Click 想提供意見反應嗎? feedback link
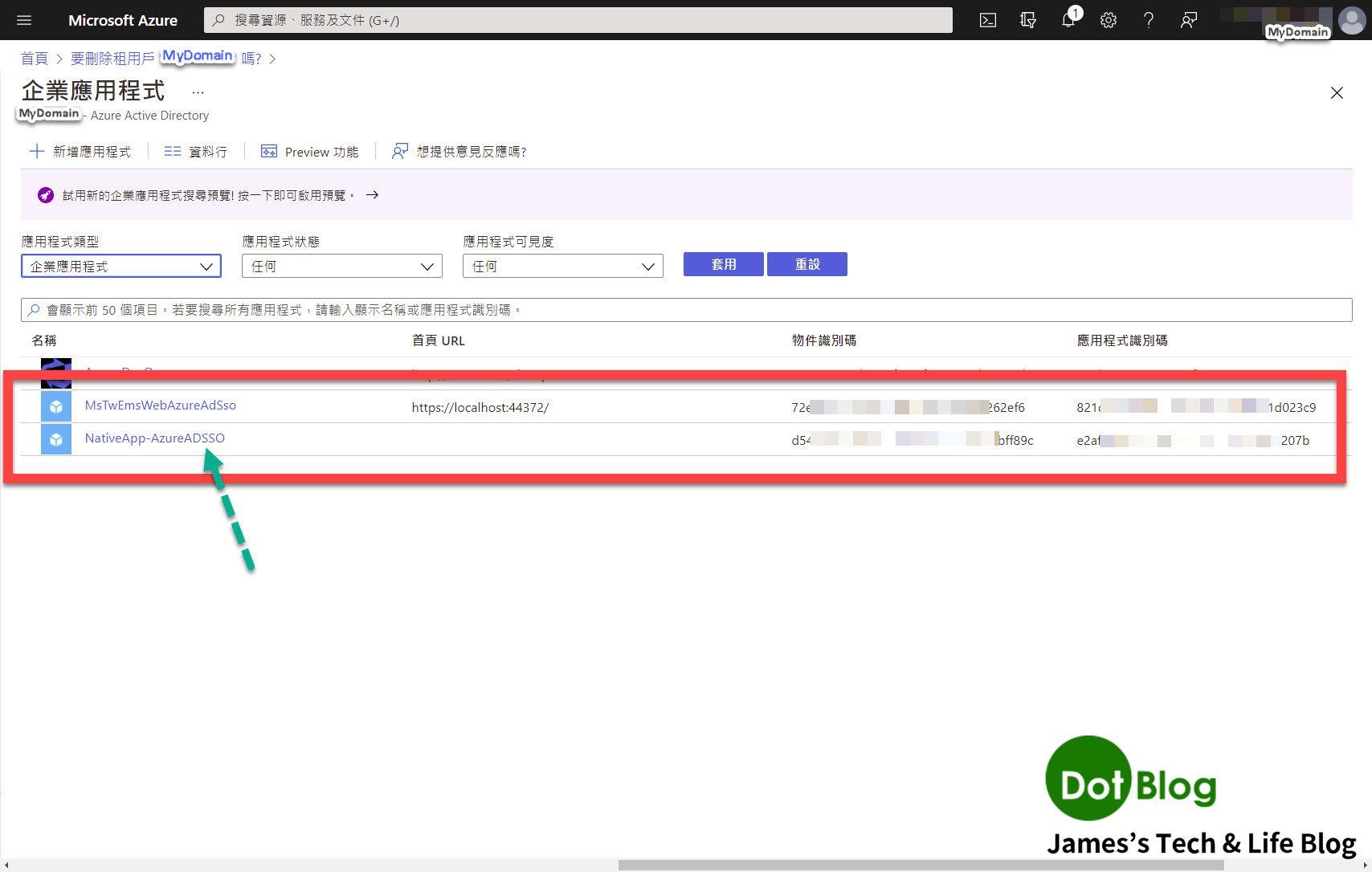 point(459,151)
